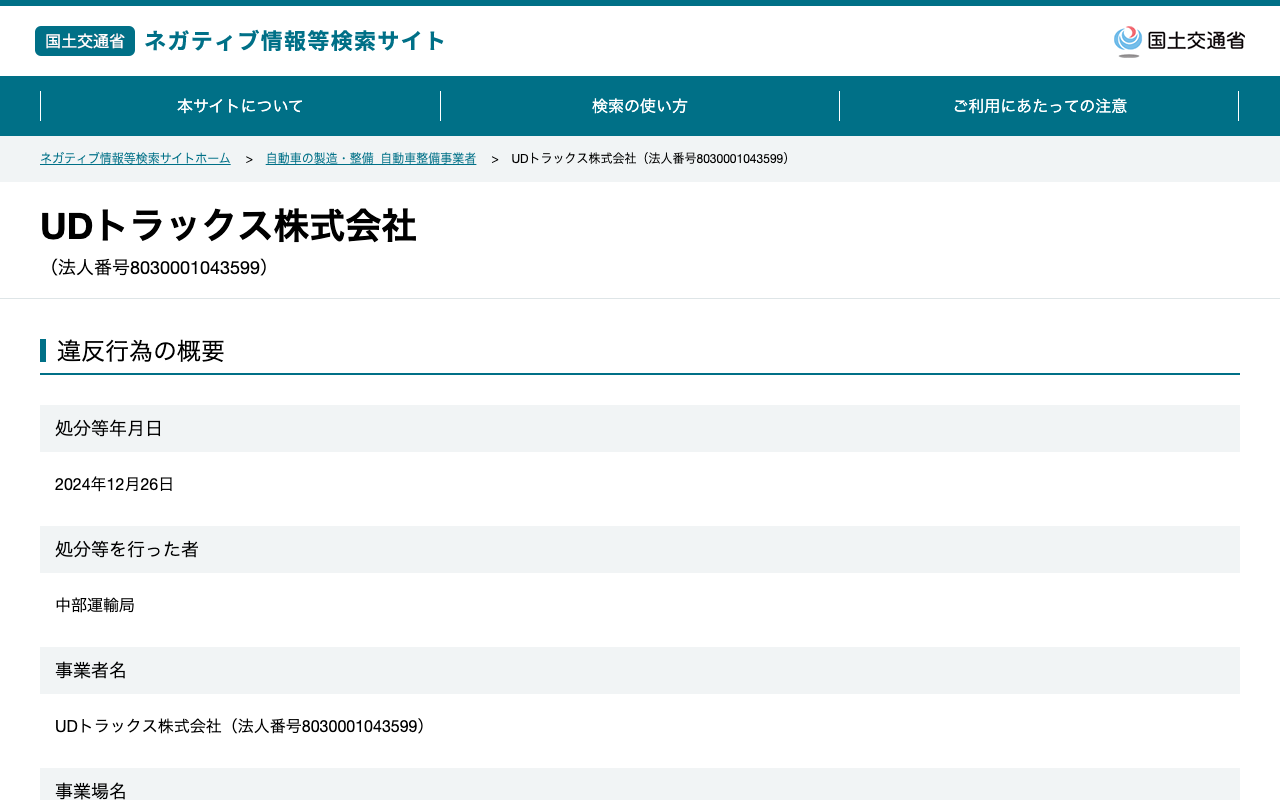This screenshot has width=1280, height=800.
Task: Click the UDトラックス株式会社 page heading
Action: click(228, 226)
